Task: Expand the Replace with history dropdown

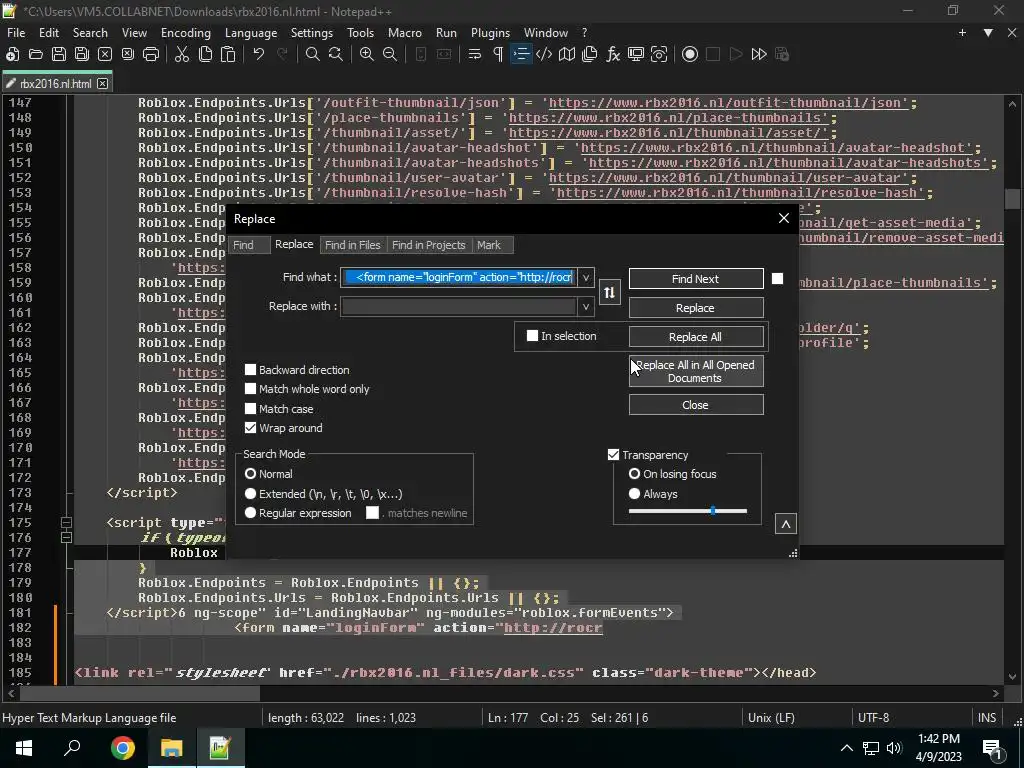Action: (586, 306)
